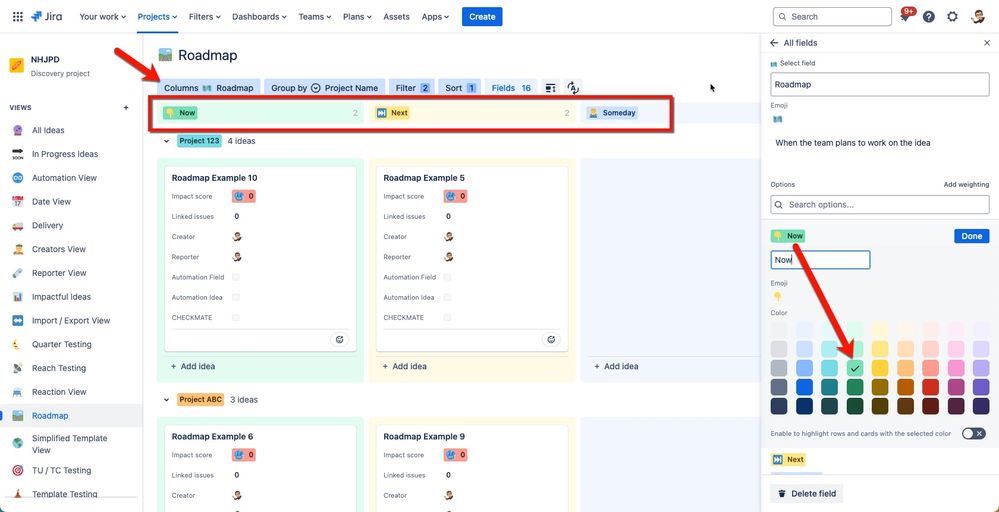Screen dimensions: 999x512
Task: Select the red color swatch
Action: [931, 387]
